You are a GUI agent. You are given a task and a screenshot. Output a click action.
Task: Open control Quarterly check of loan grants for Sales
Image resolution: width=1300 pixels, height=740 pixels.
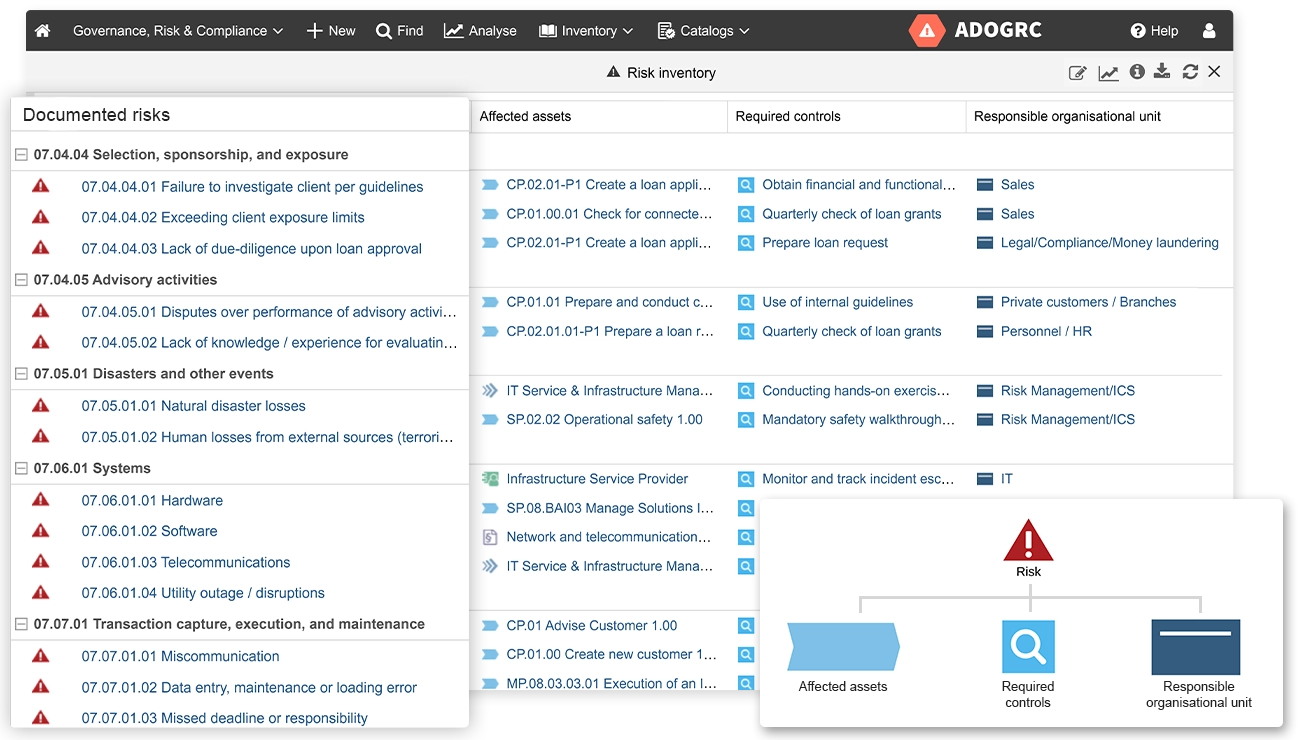tap(852, 214)
